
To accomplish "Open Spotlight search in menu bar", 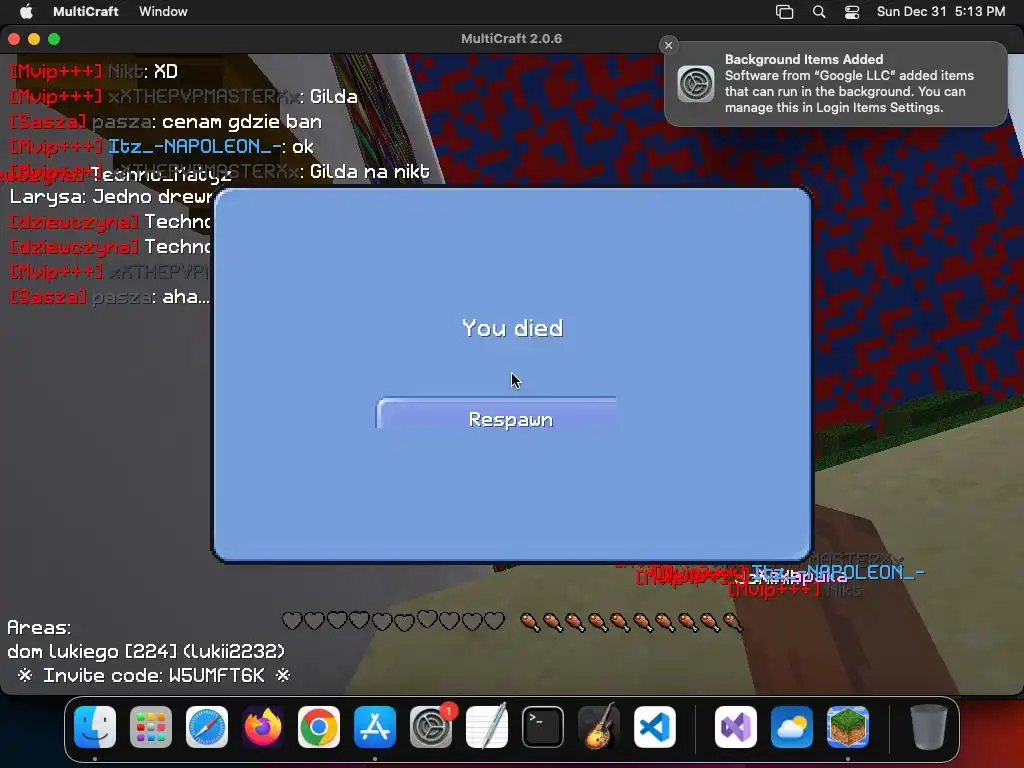I will (x=819, y=12).
